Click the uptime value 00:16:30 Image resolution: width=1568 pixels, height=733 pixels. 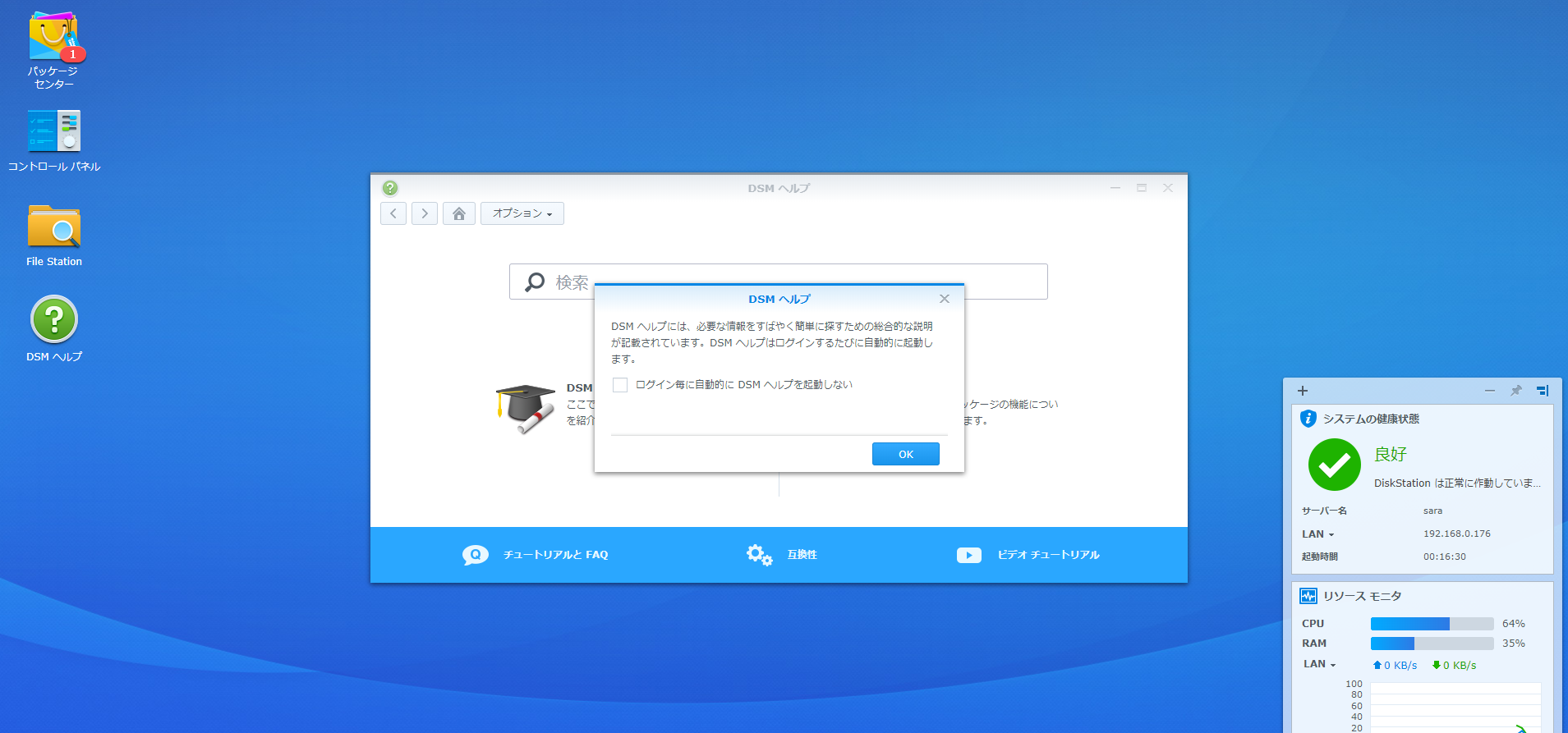click(x=1445, y=557)
